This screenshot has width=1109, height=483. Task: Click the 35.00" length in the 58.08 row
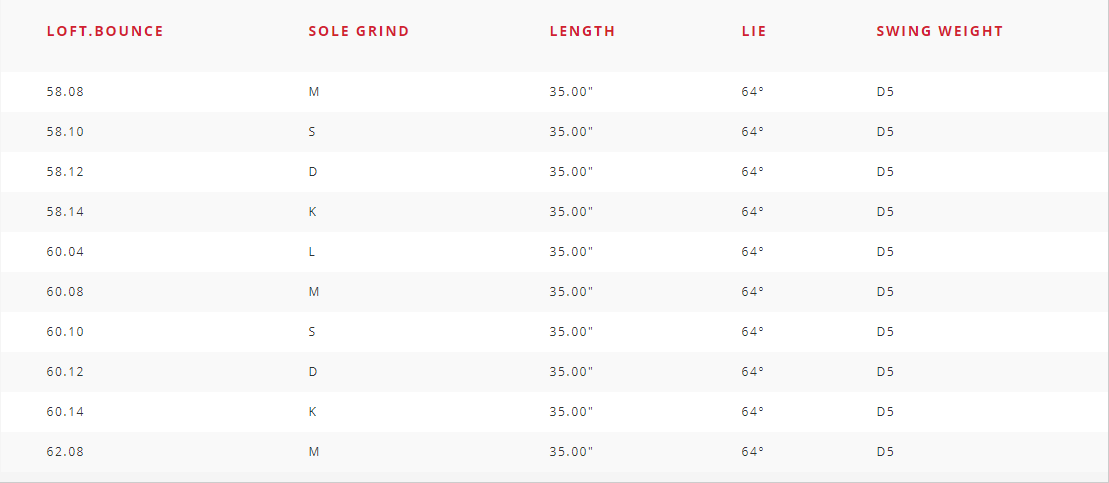[571, 91]
